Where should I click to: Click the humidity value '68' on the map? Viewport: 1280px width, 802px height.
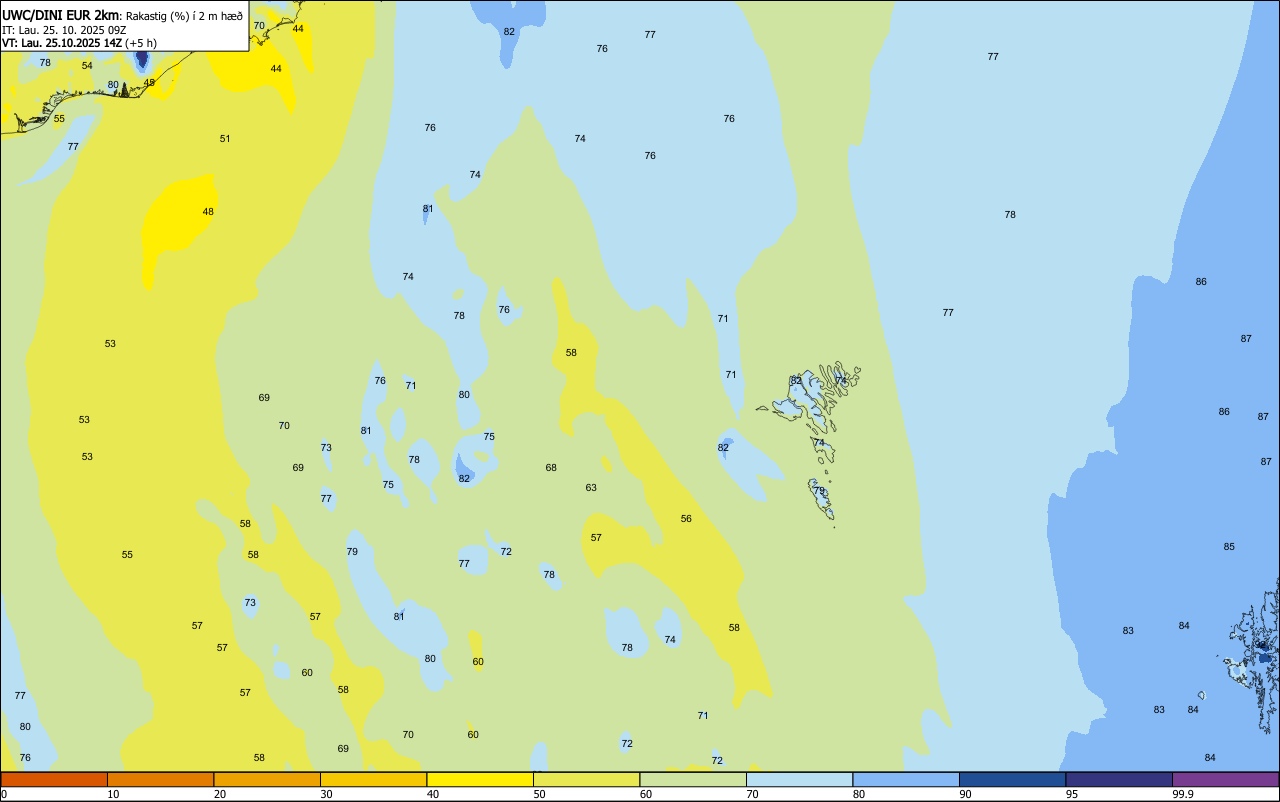tap(551, 468)
